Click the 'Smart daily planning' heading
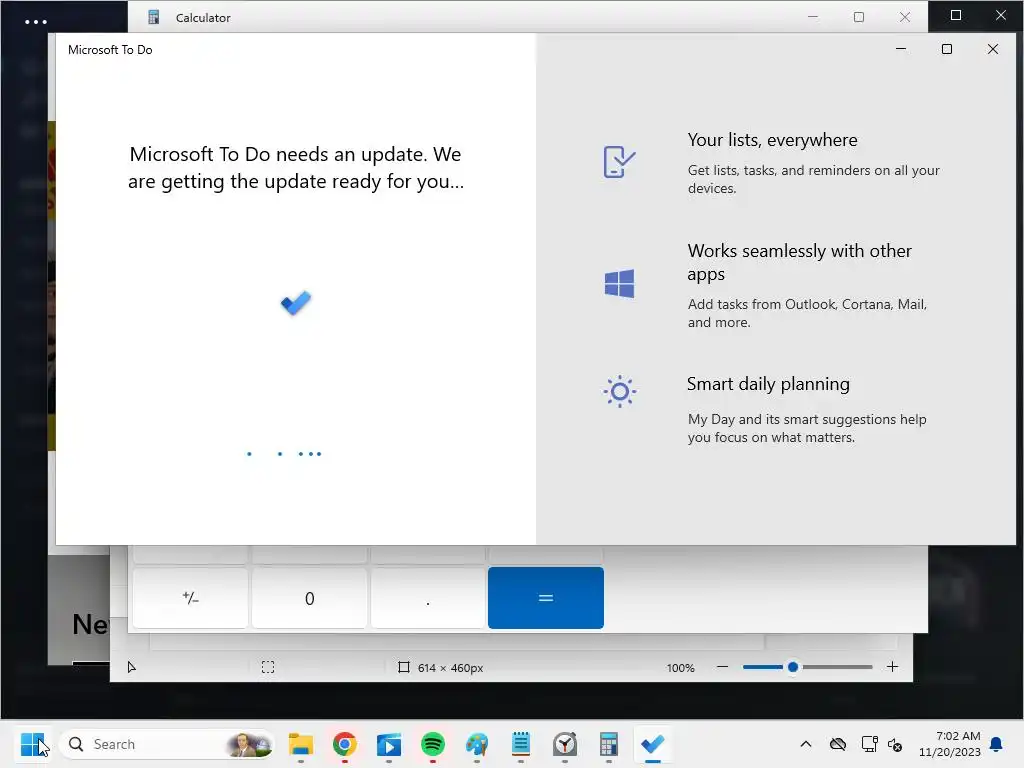1024x768 pixels. pyautogui.click(x=768, y=384)
